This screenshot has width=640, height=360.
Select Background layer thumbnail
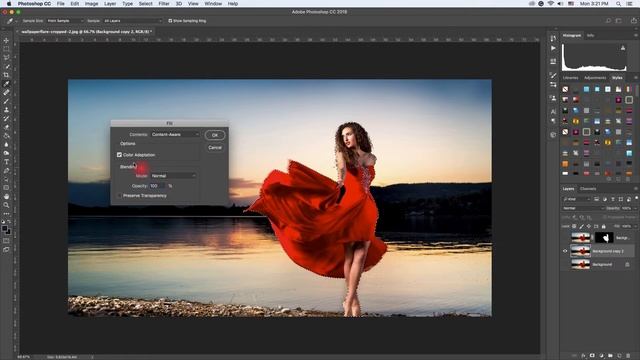tap(580, 264)
